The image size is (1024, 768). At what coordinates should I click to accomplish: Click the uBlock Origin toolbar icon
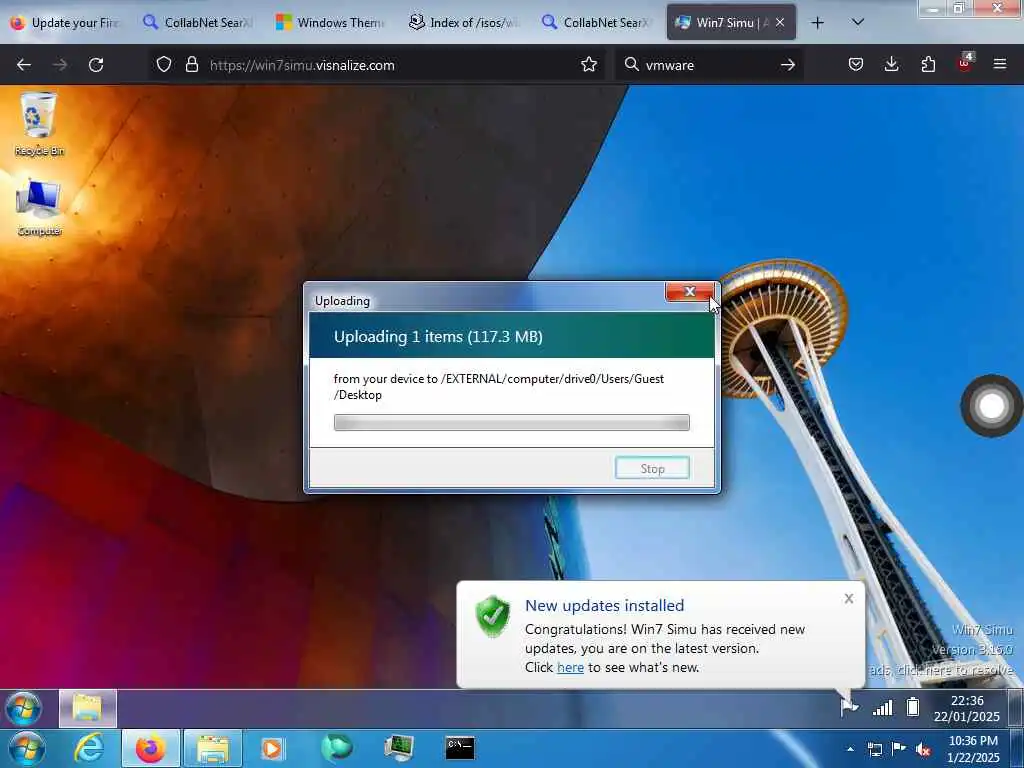point(965,63)
